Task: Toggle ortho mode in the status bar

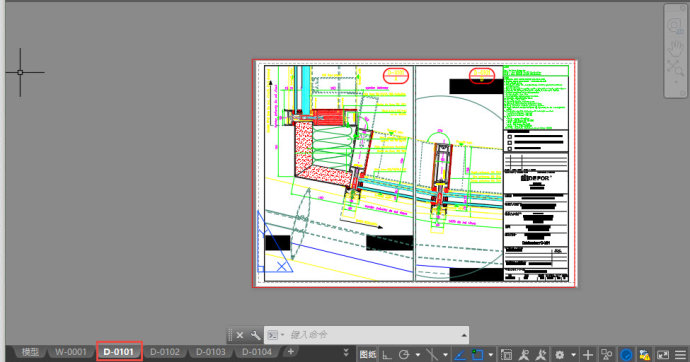Action: 387,355
